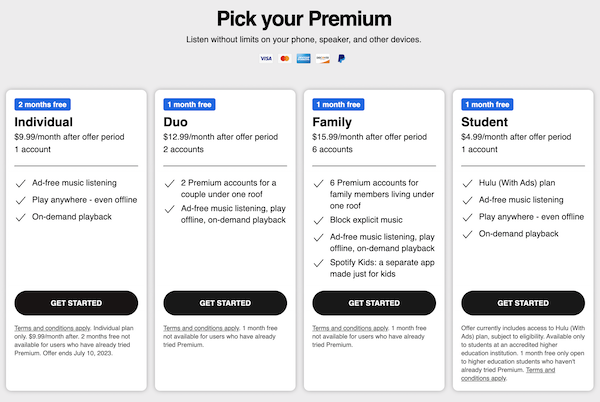The height and width of the screenshot is (402, 600).
Task: Click the Visa payment icon
Action: (265, 59)
